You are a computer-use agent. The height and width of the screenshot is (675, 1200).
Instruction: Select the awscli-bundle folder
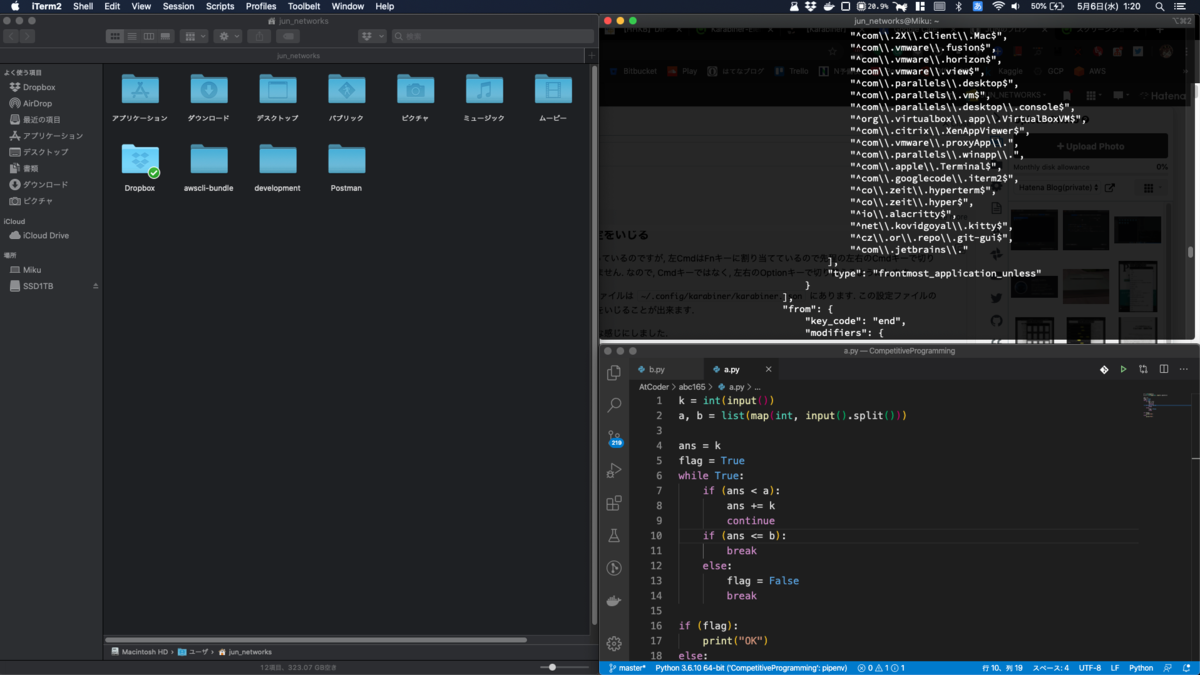pos(209,167)
